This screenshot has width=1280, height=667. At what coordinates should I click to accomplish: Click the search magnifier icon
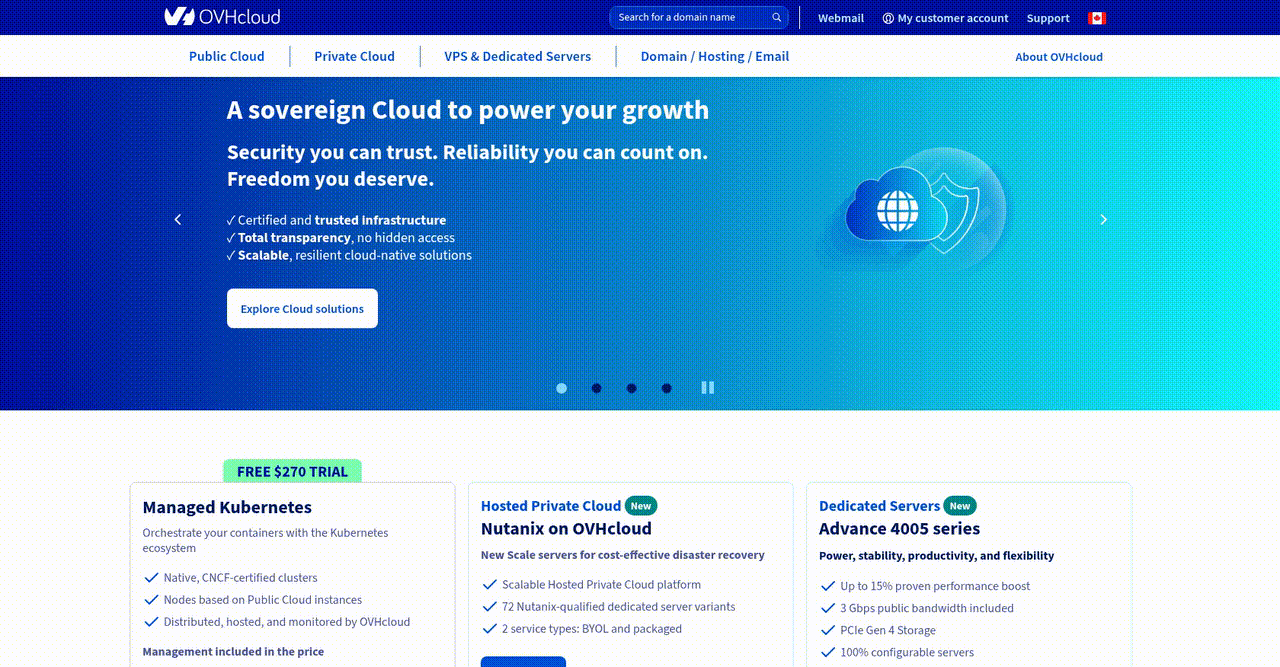point(777,17)
